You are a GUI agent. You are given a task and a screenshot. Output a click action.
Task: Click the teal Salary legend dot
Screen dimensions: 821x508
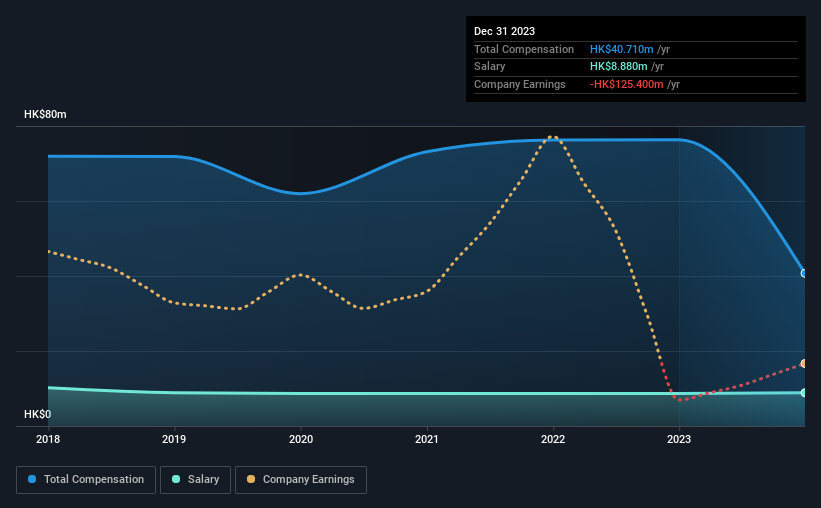[176, 479]
